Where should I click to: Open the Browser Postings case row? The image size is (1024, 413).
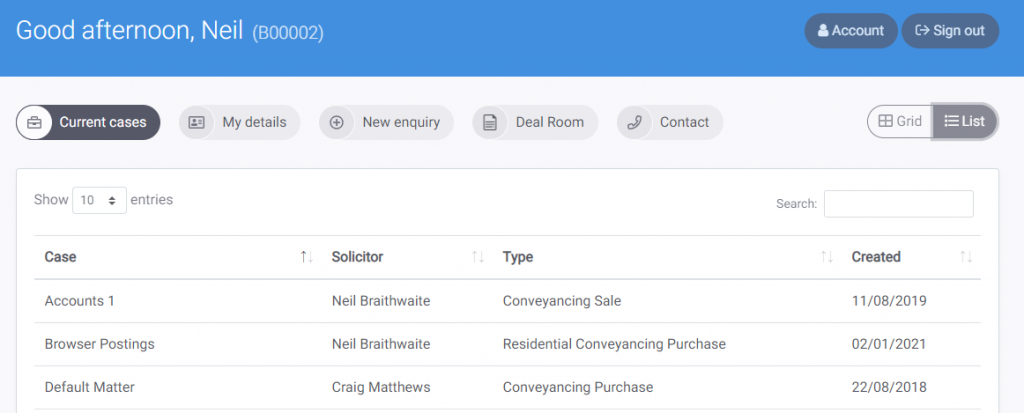click(x=507, y=344)
